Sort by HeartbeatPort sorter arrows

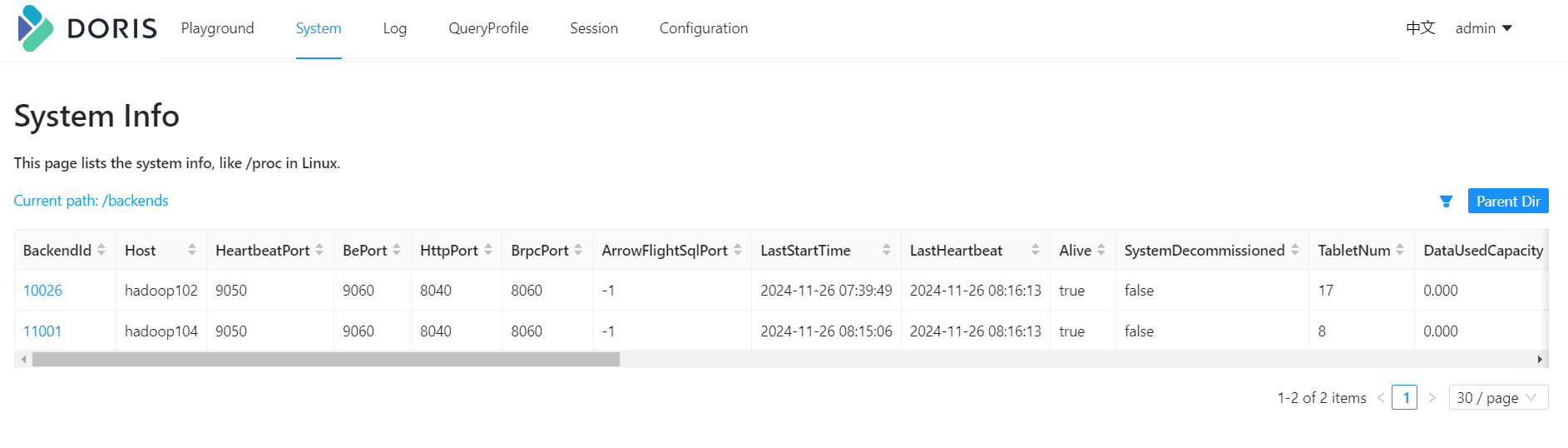(x=319, y=250)
